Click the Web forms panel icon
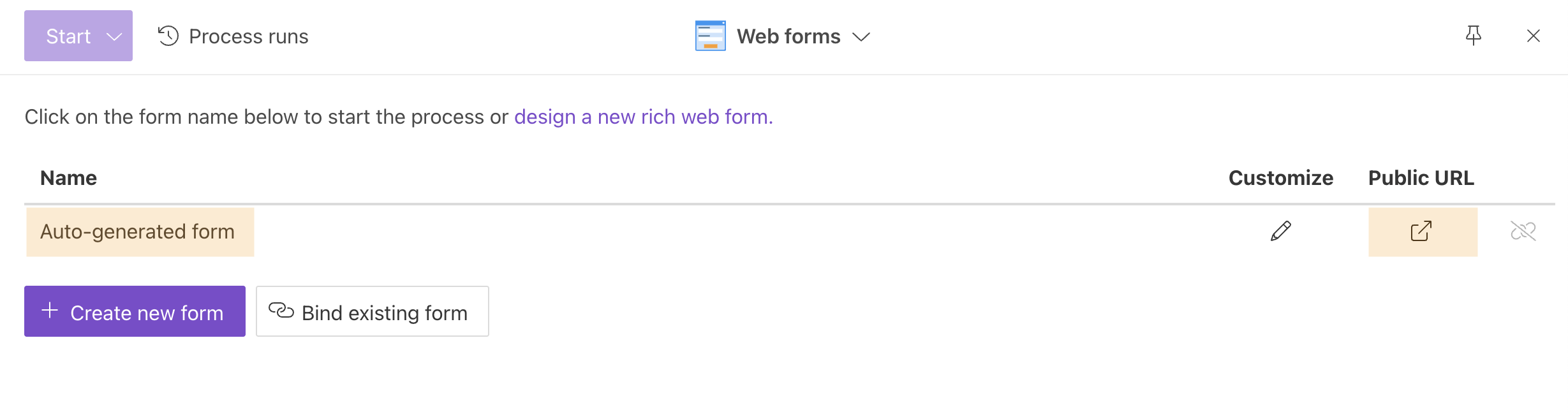The image size is (1568, 412). tap(709, 36)
